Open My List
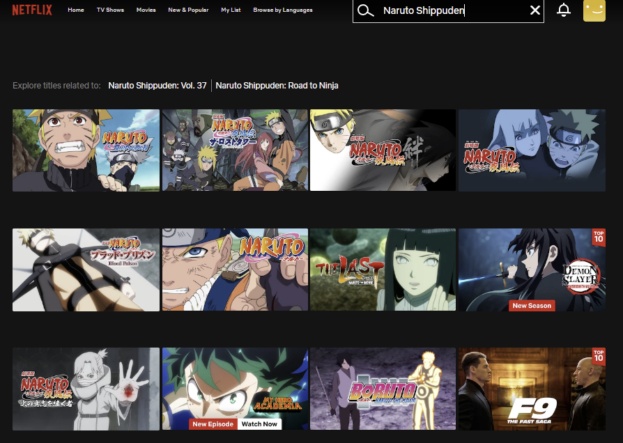Viewport: 623px width, 443px height. pos(230,10)
